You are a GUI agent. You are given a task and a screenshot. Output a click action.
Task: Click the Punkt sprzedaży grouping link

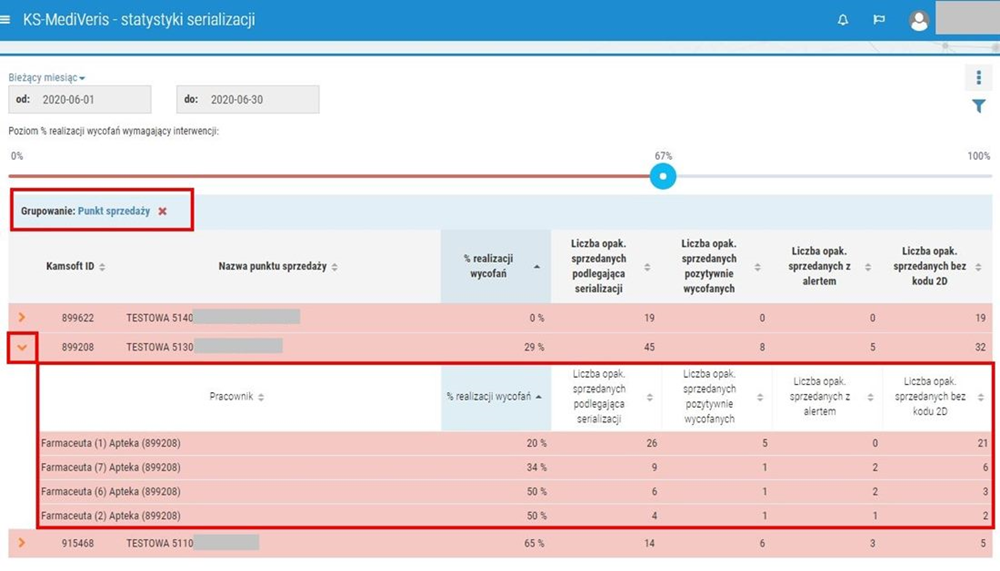click(x=114, y=212)
